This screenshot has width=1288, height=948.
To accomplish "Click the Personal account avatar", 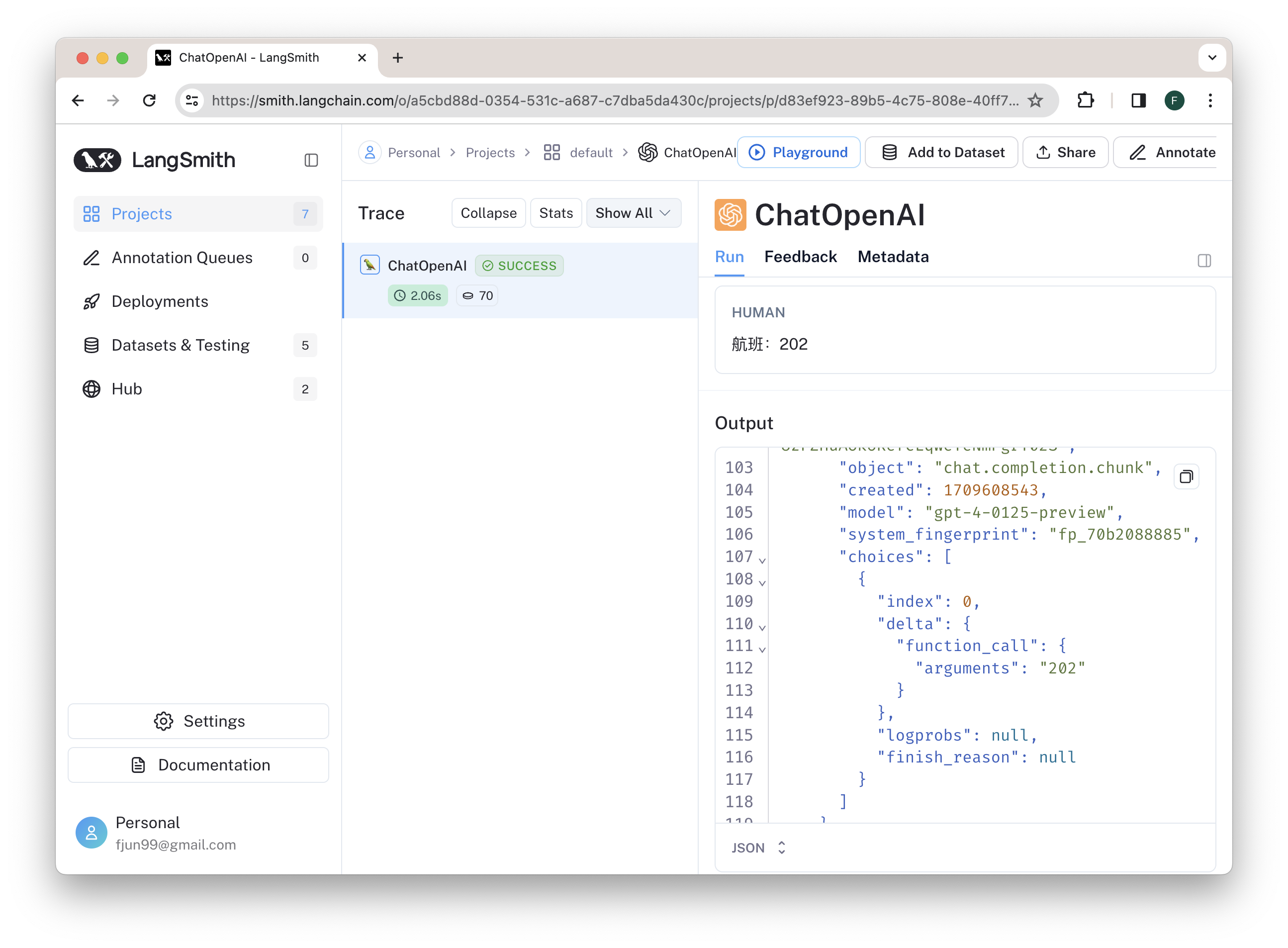I will pos(91,833).
